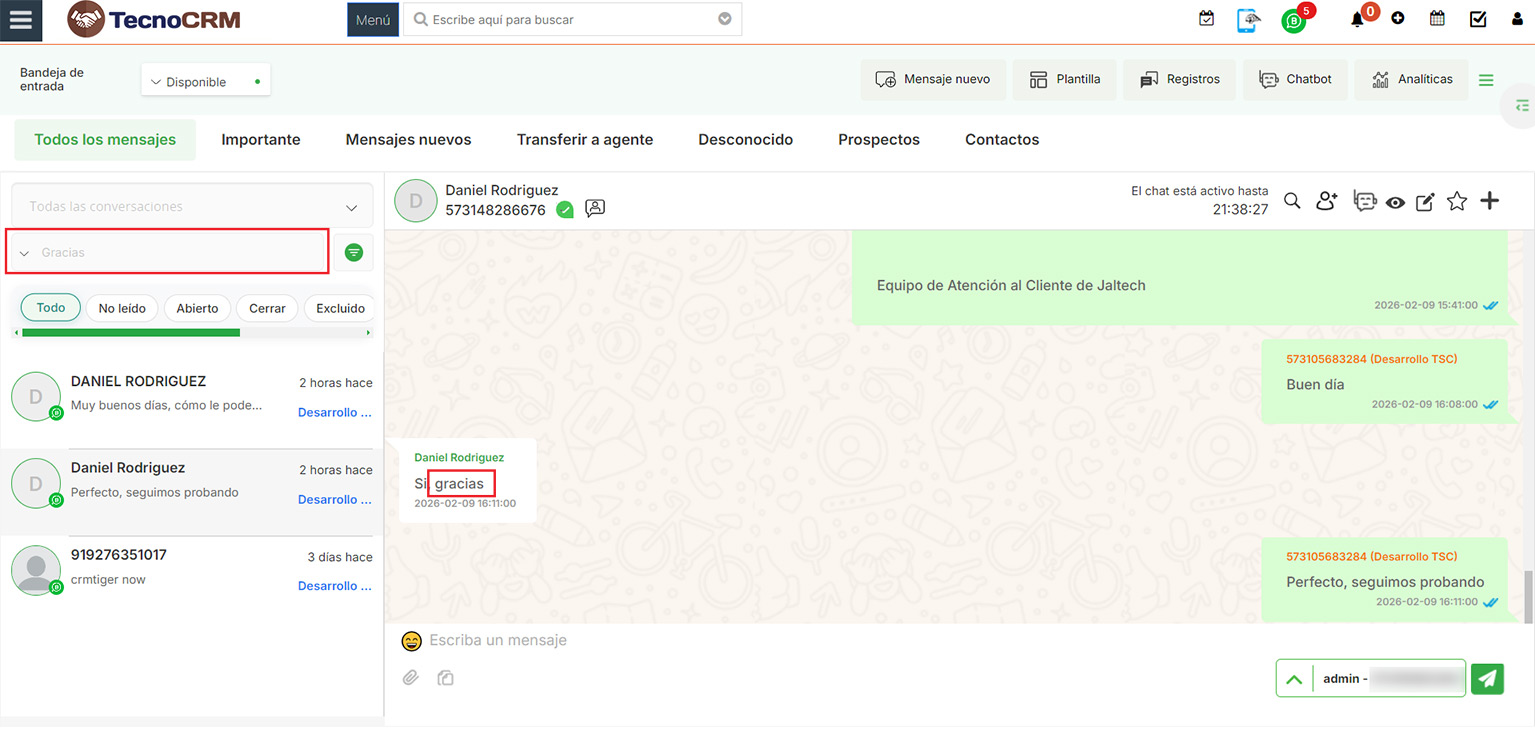Switch to the Prospectos tab
The width and height of the screenshot is (1535, 730).
(x=878, y=140)
